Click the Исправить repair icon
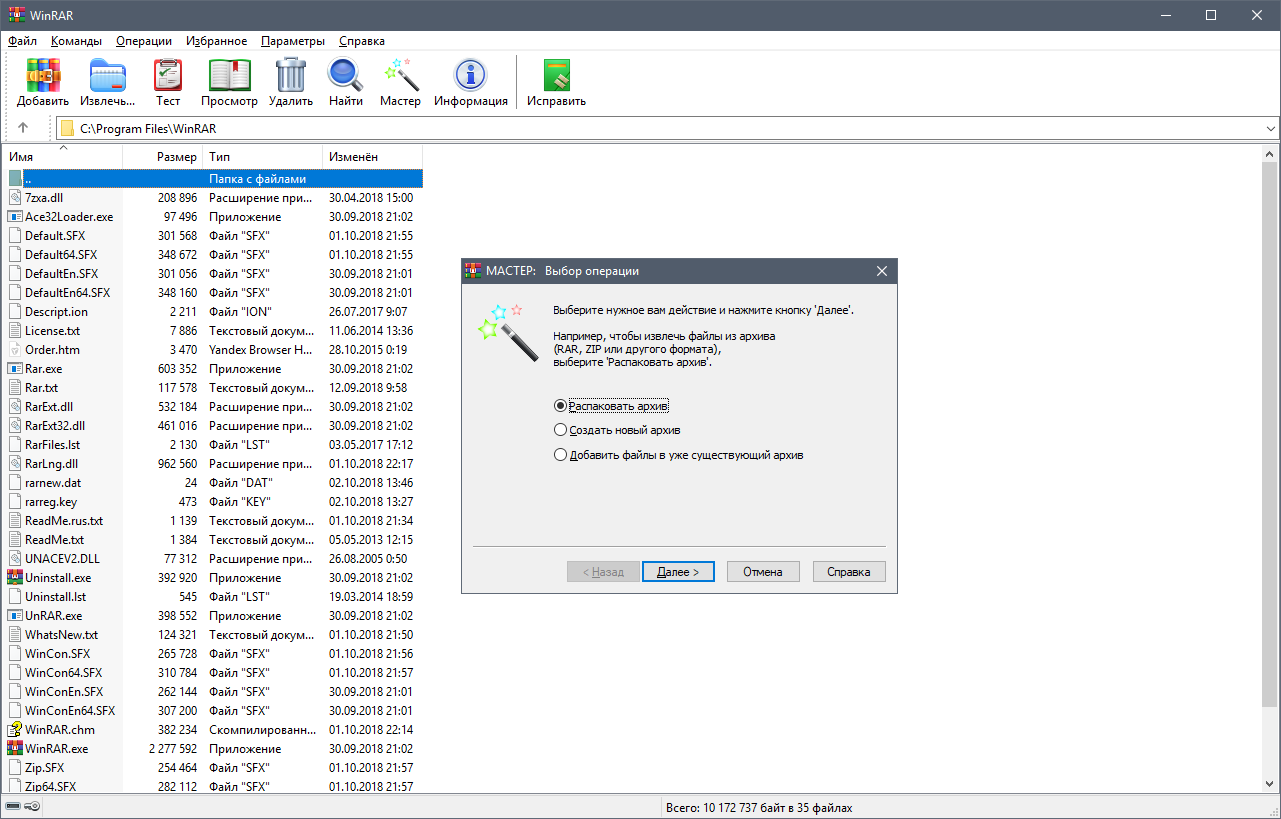Screen dimensions: 1281x819 coord(556,76)
